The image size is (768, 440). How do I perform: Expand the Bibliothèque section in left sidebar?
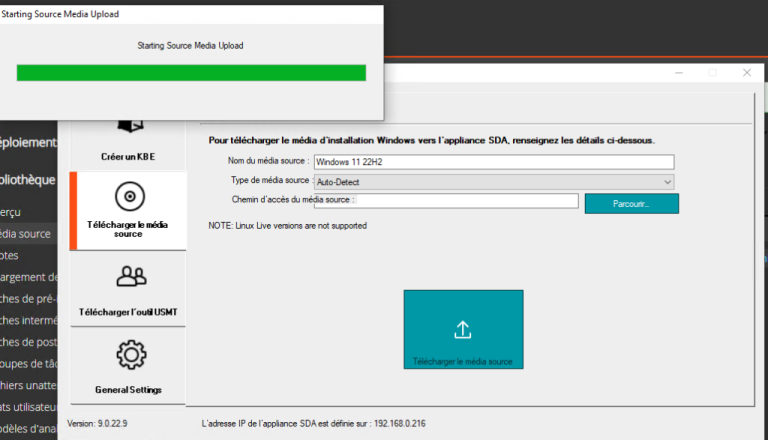coord(28,181)
